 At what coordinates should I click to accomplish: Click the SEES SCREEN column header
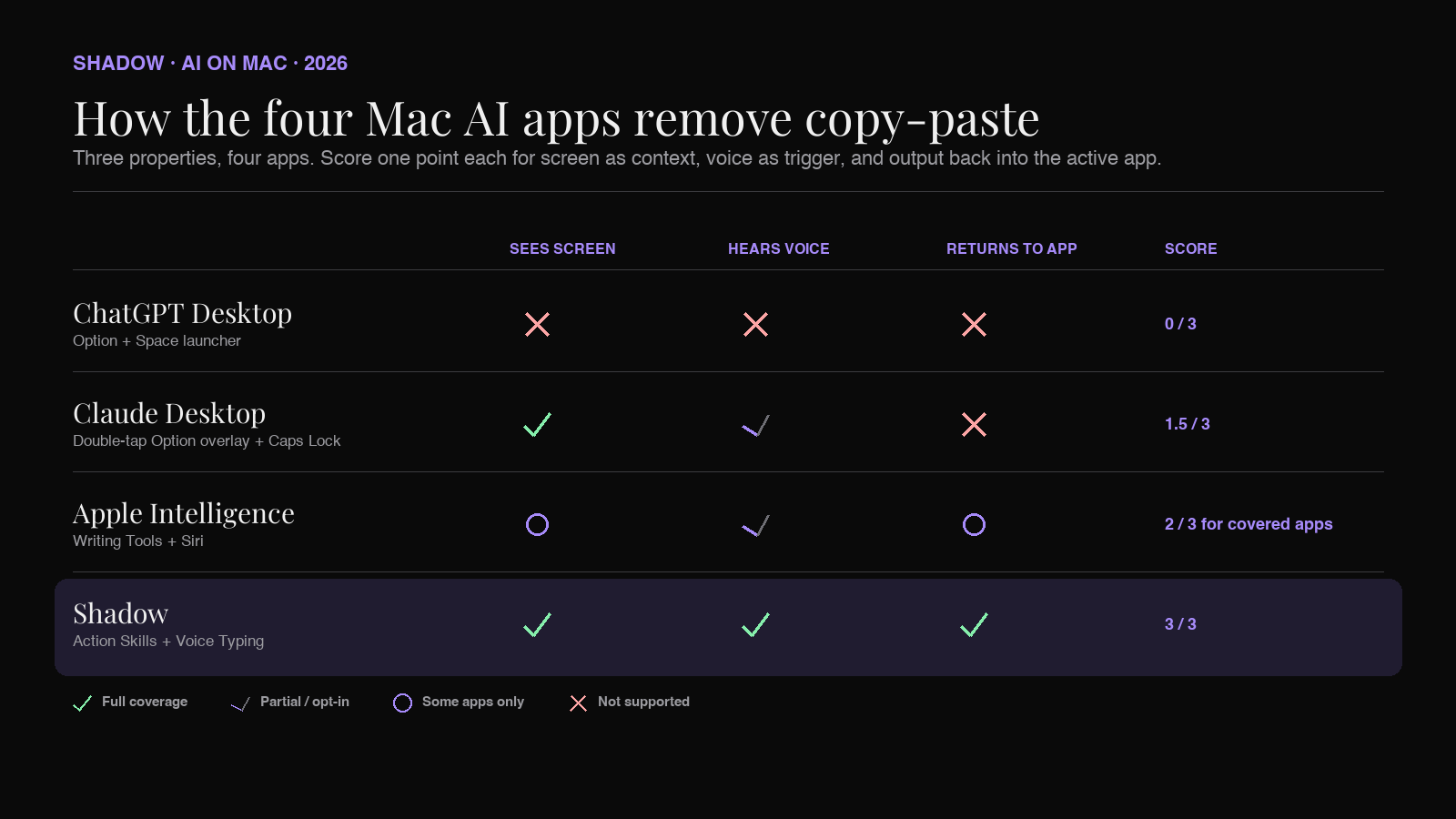(x=562, y=249)
